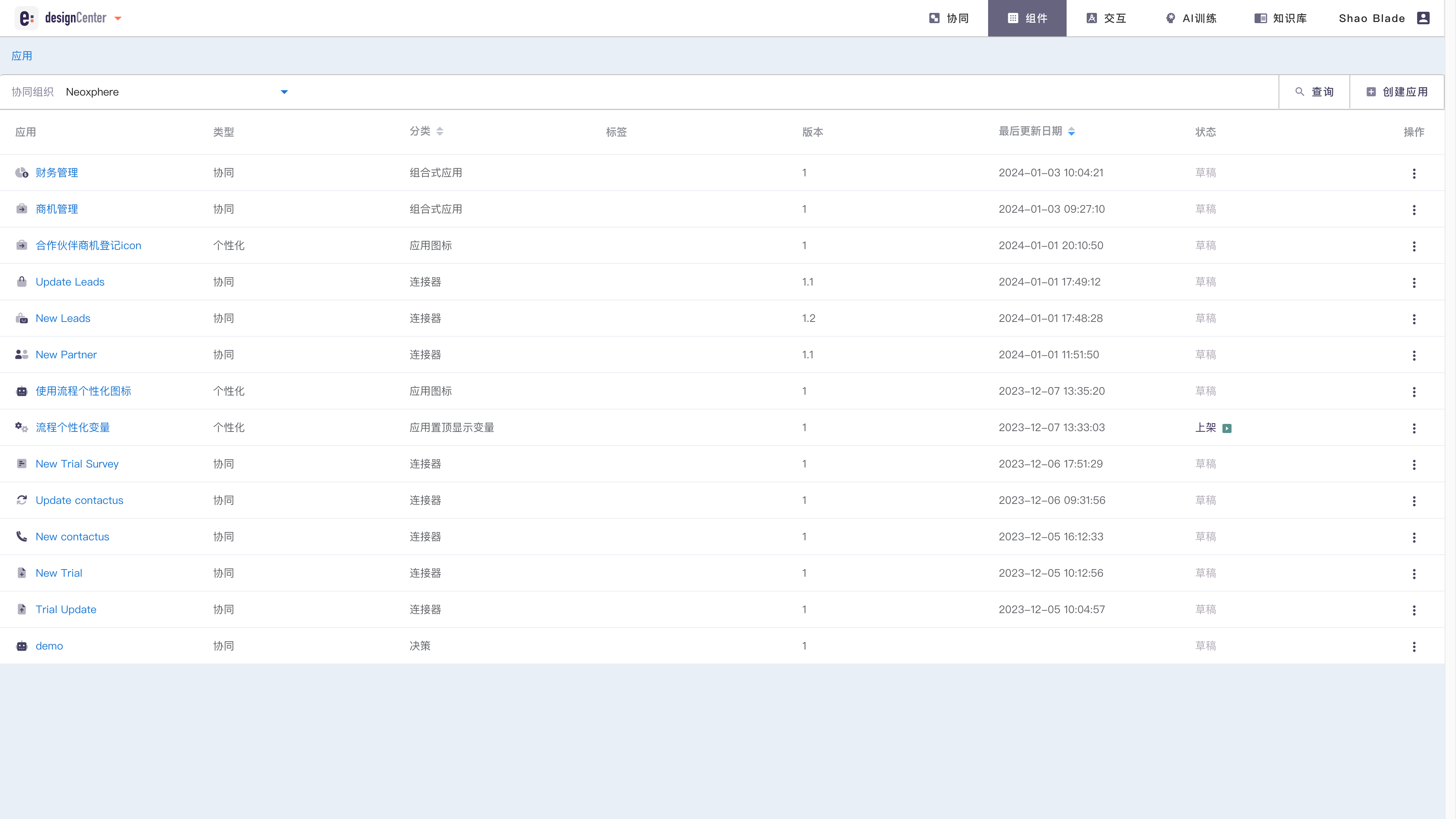Click the 查询 search button

[x=1315, y=92]
